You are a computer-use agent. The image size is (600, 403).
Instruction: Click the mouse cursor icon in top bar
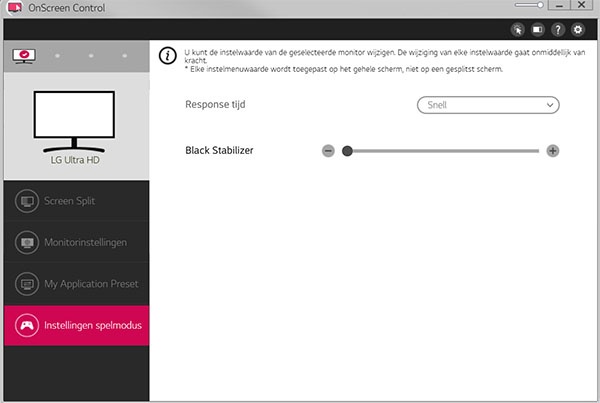coord(518,29)
